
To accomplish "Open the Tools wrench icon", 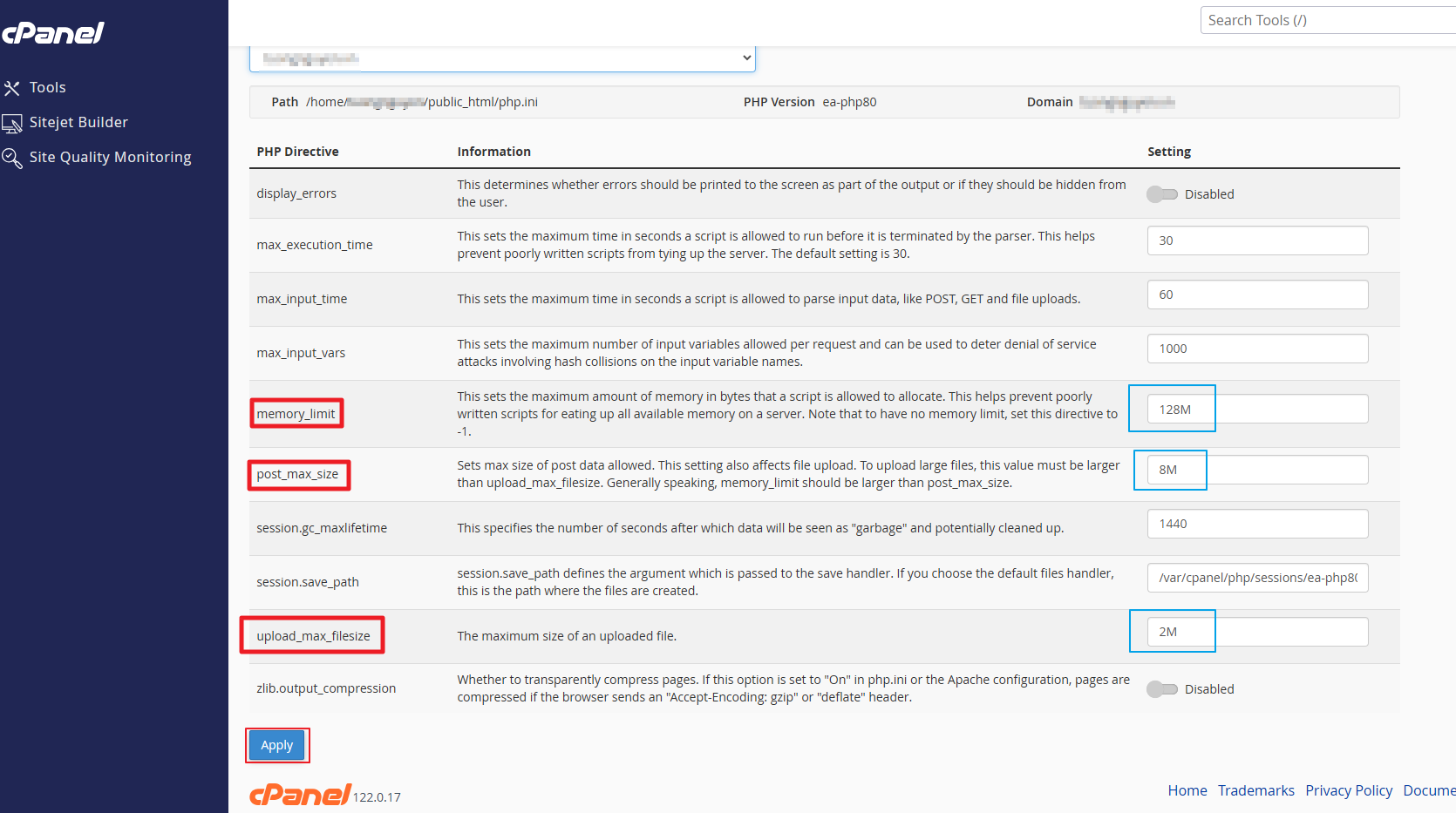I will tap(11, 88).
